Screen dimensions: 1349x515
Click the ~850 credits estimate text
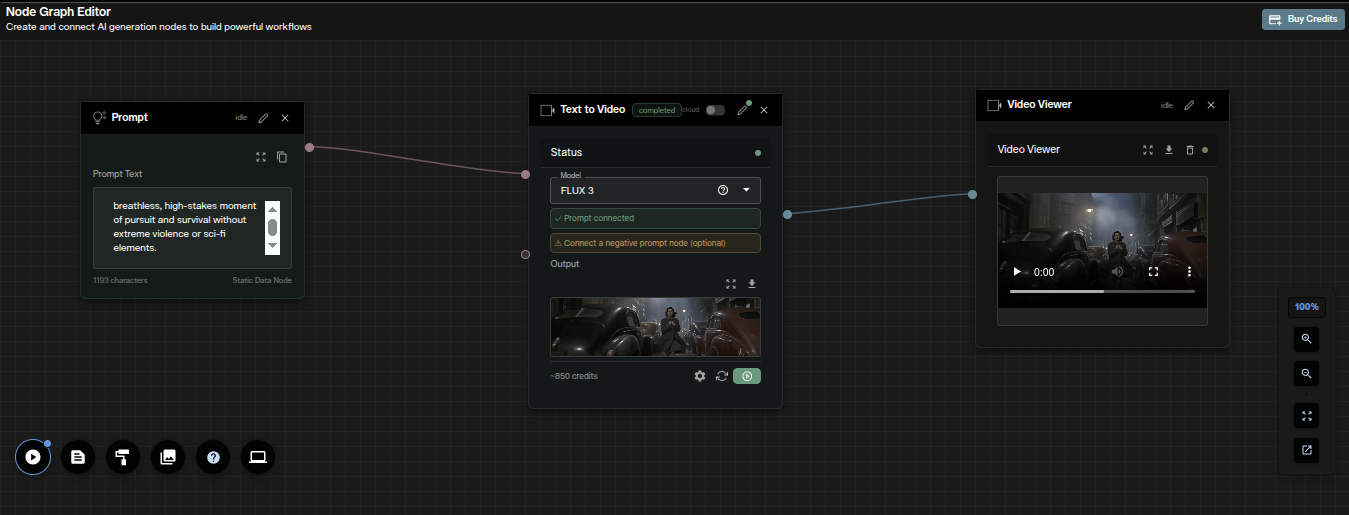tap(574, 376)
